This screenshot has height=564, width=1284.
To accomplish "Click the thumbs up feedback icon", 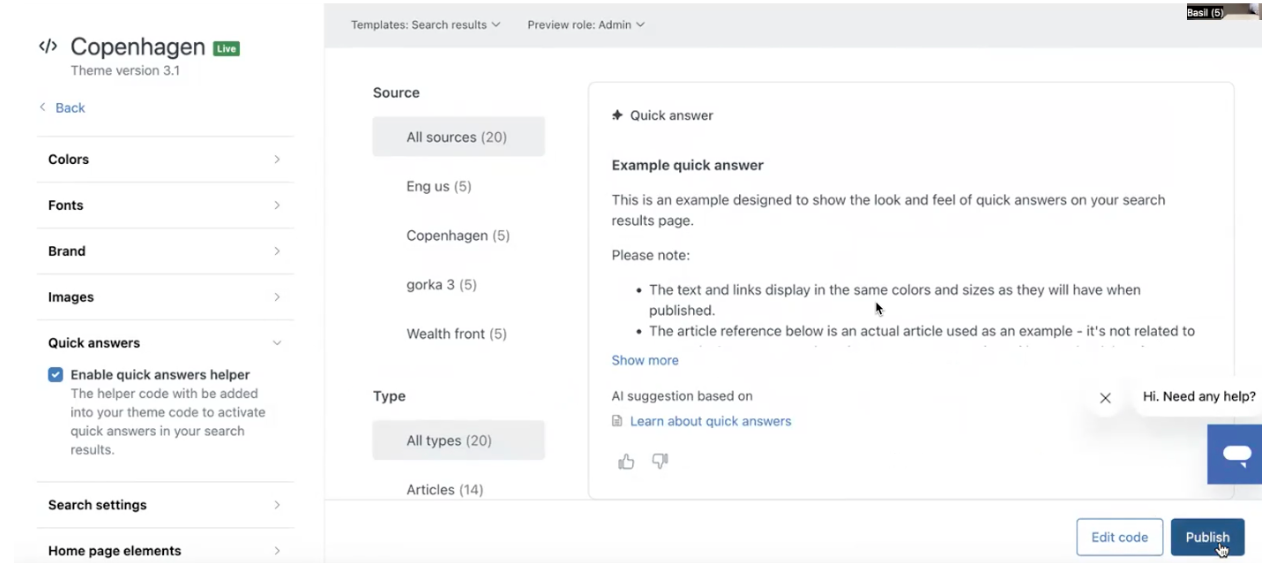I will coord(626,461).
